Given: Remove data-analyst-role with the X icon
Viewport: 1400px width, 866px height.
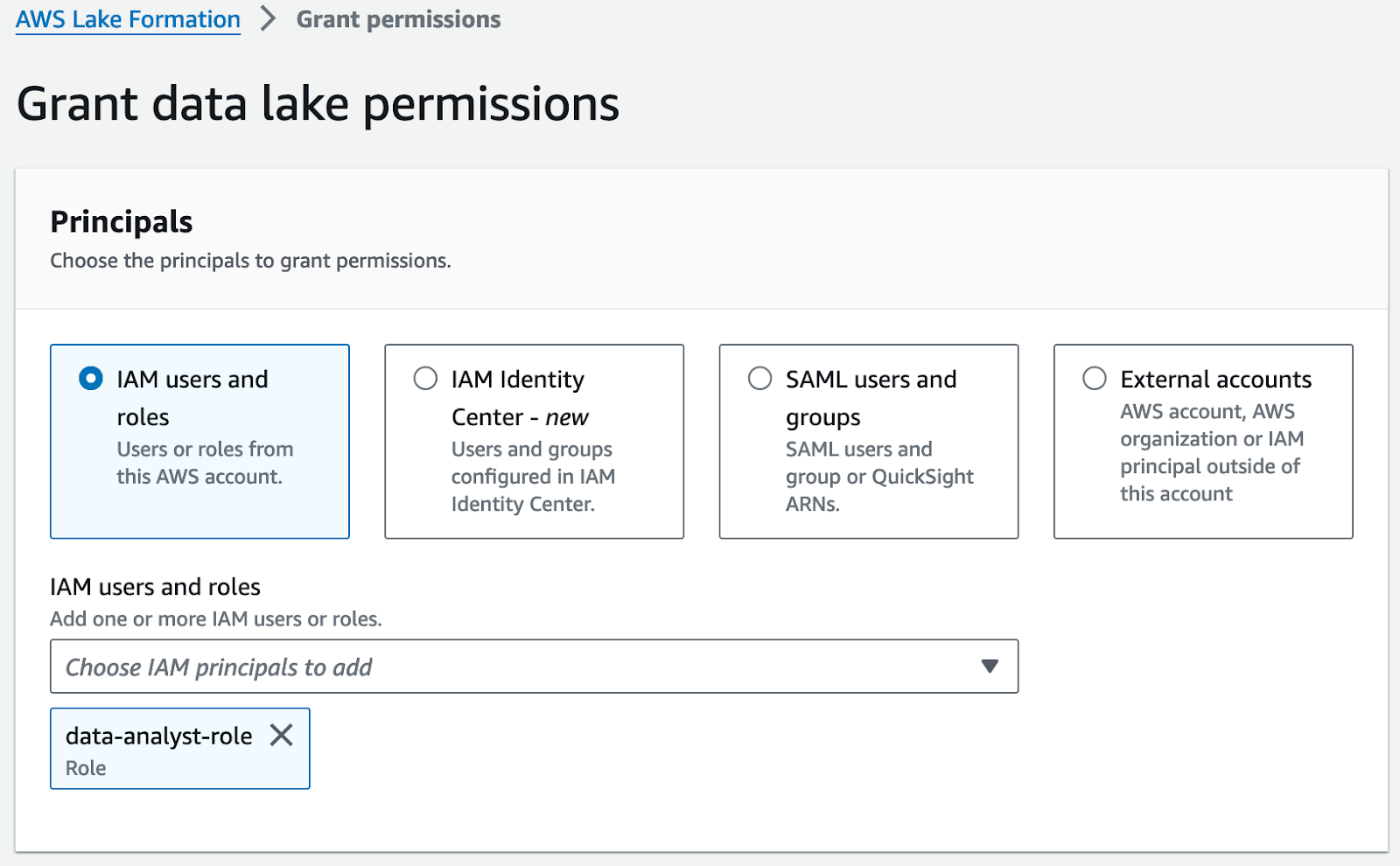Looking at the screenshot, I should pos(281,735).
